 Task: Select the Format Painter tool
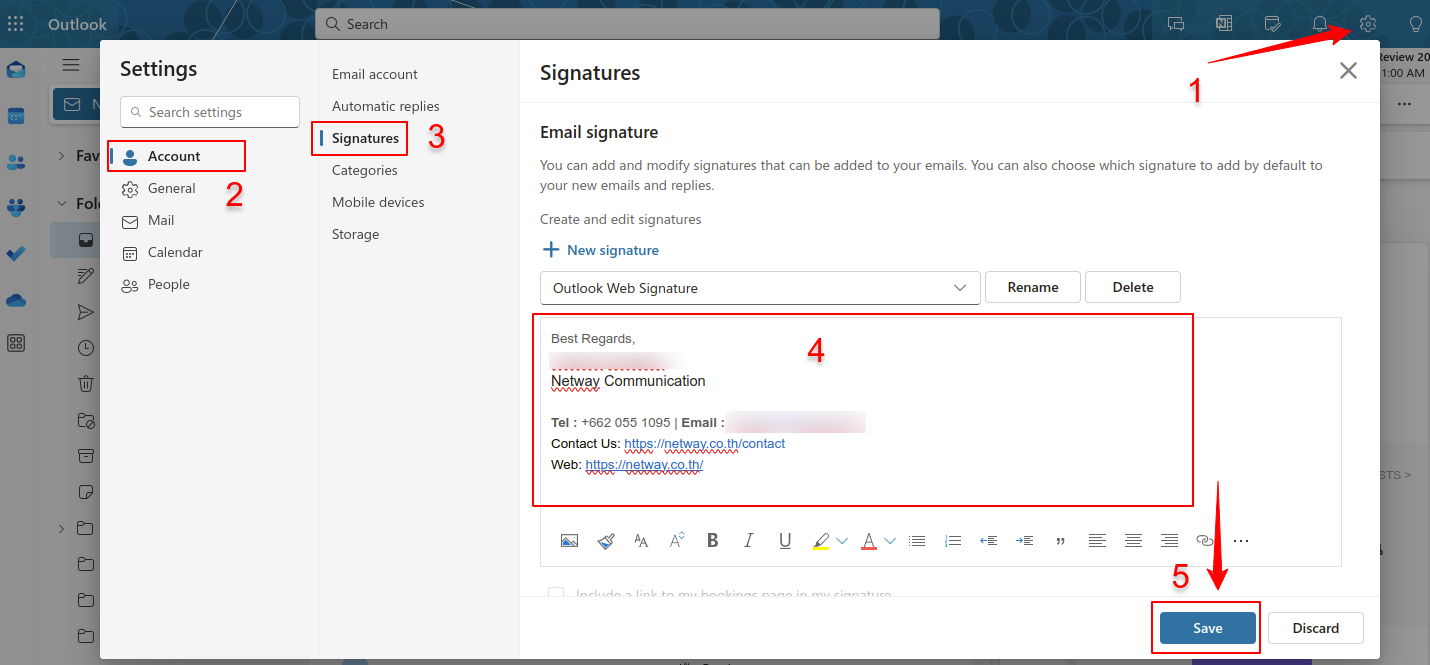(x=605, y=541)
